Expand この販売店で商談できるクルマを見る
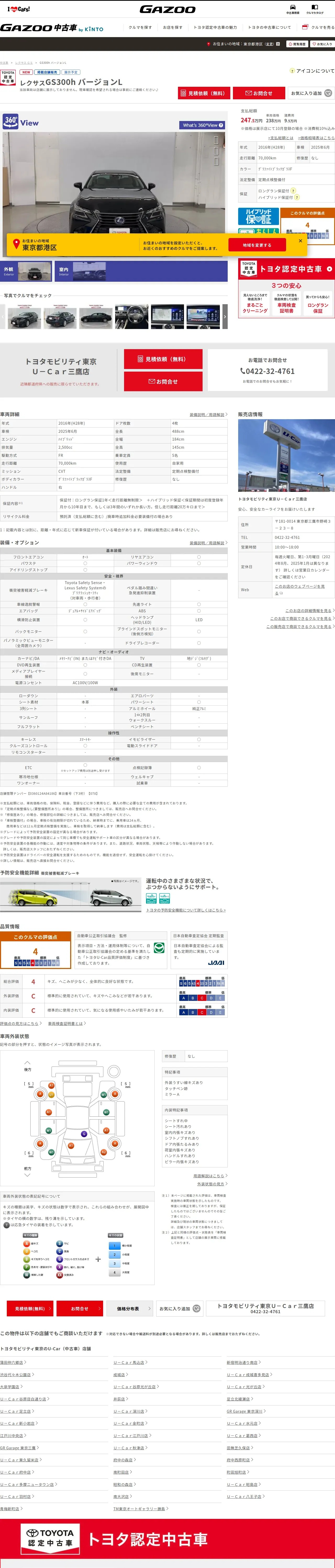Viewport: 335px width, 1568px height. (300, 626)
